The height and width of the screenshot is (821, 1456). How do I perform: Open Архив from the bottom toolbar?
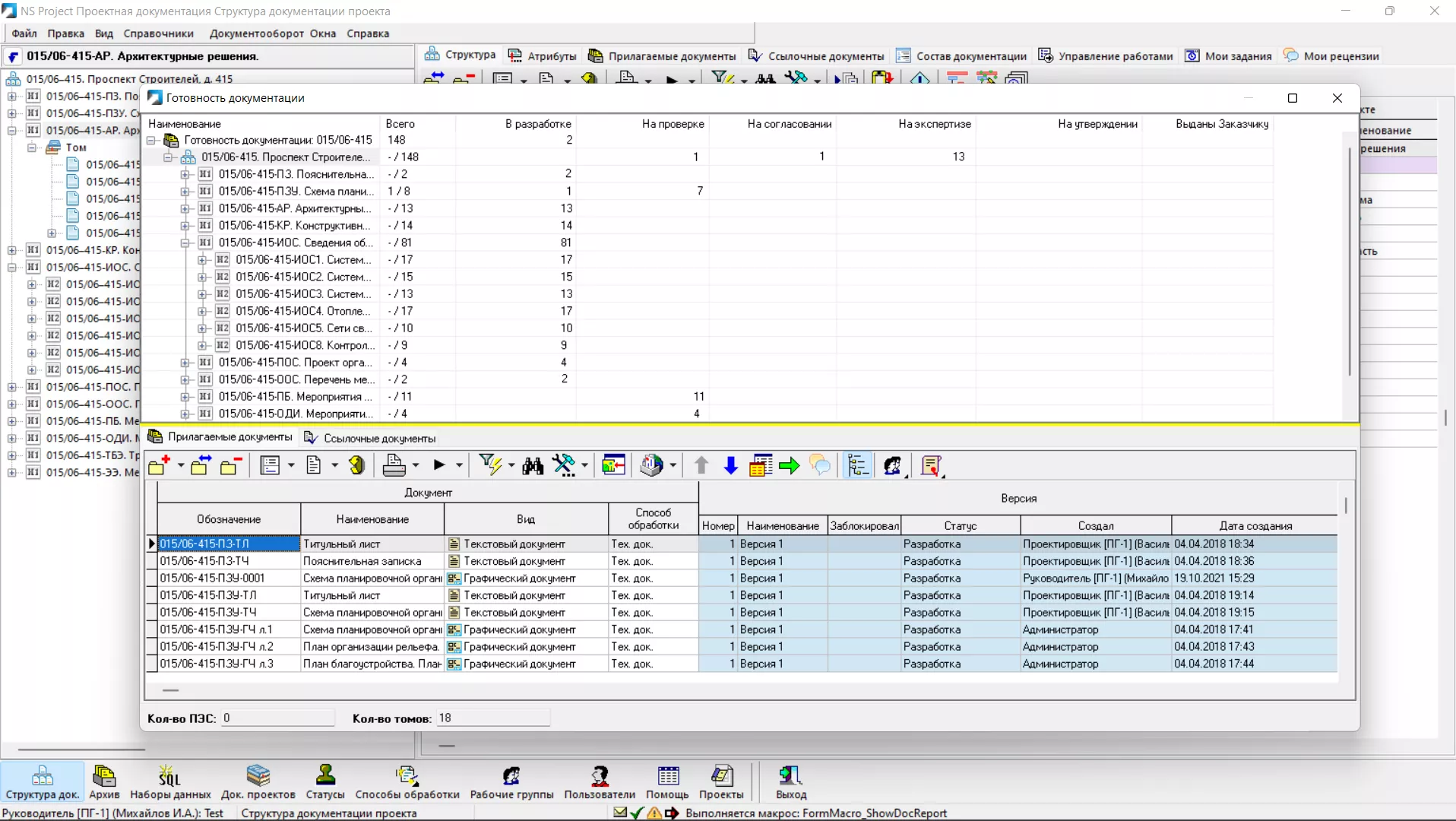[104, 781]
